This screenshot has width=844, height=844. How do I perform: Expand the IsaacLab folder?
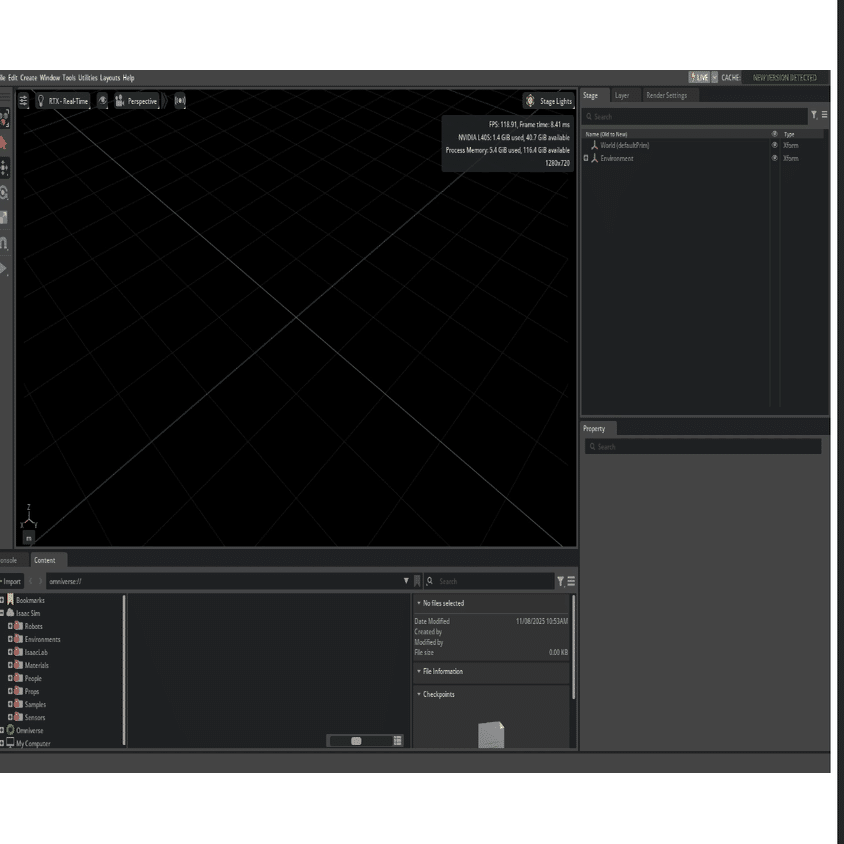(10, 652)
